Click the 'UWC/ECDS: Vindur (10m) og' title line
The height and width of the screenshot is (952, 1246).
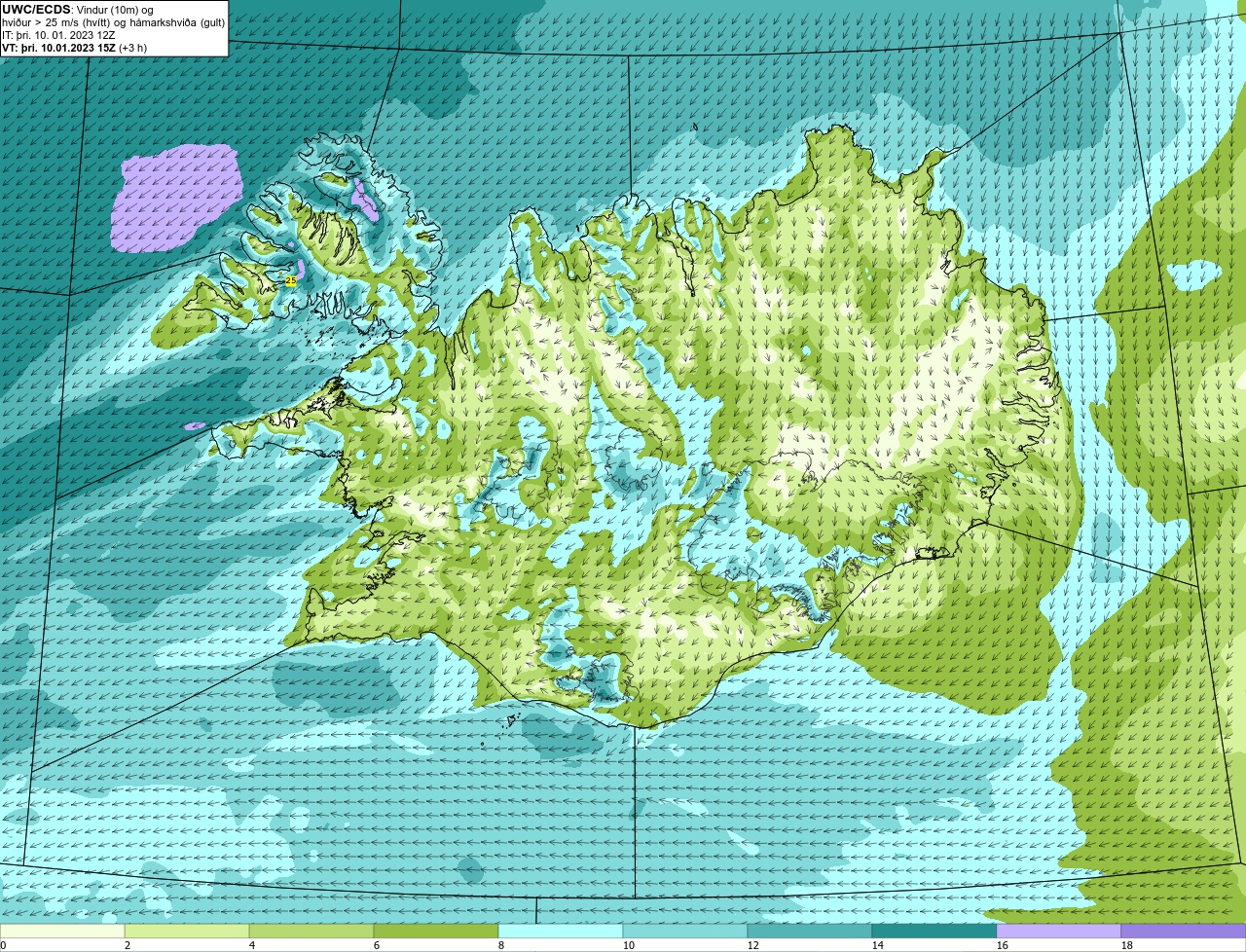click(x=78, y=10)
